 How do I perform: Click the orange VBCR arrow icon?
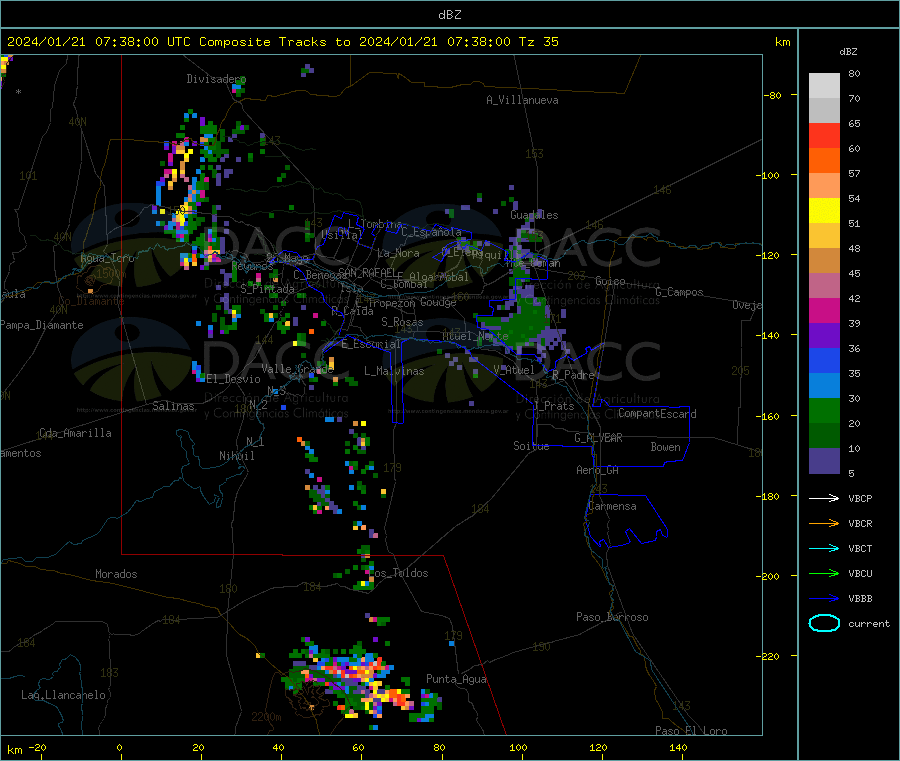coord(824,523)
